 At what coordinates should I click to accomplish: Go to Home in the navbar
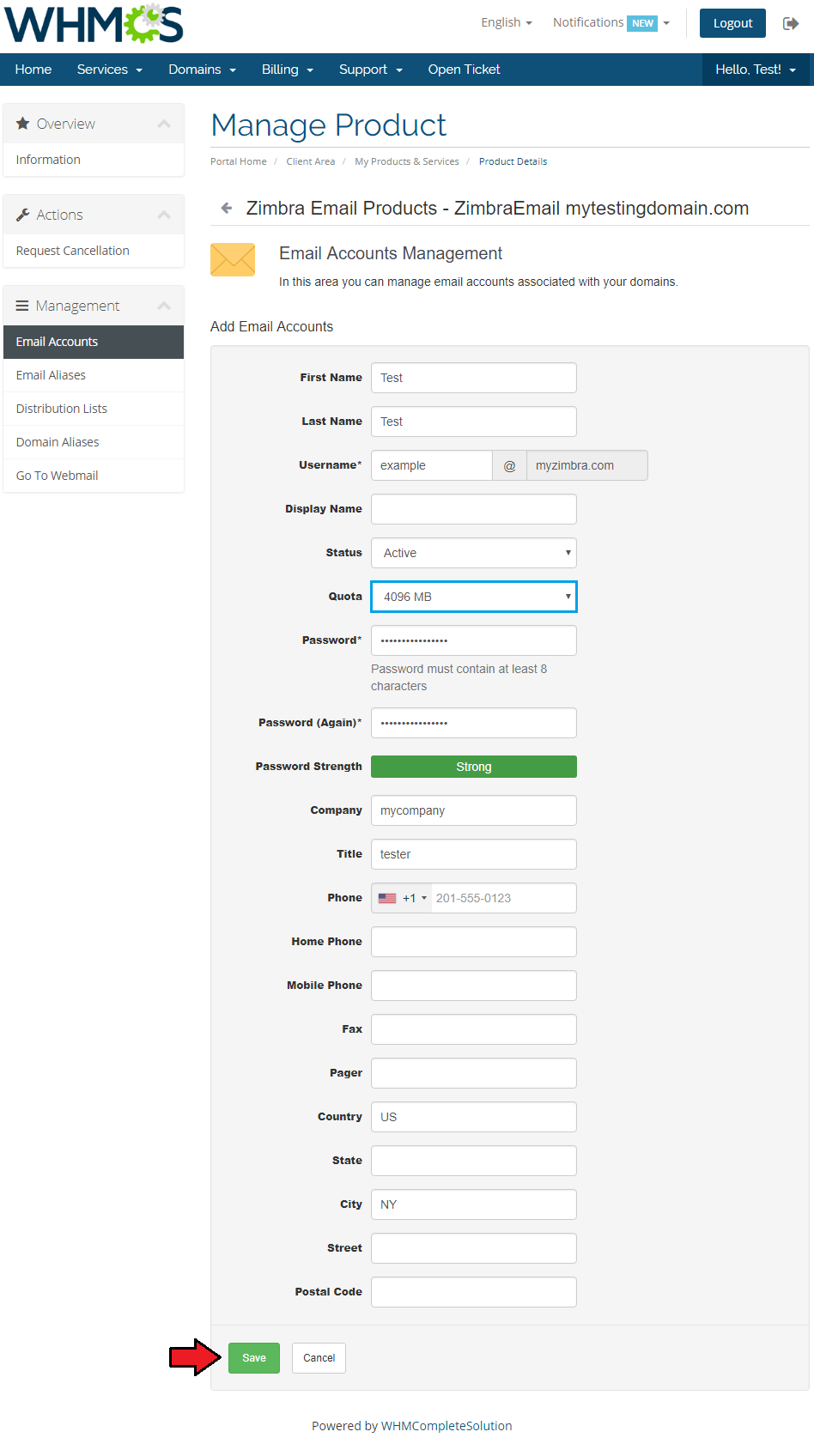click(33, 70)
